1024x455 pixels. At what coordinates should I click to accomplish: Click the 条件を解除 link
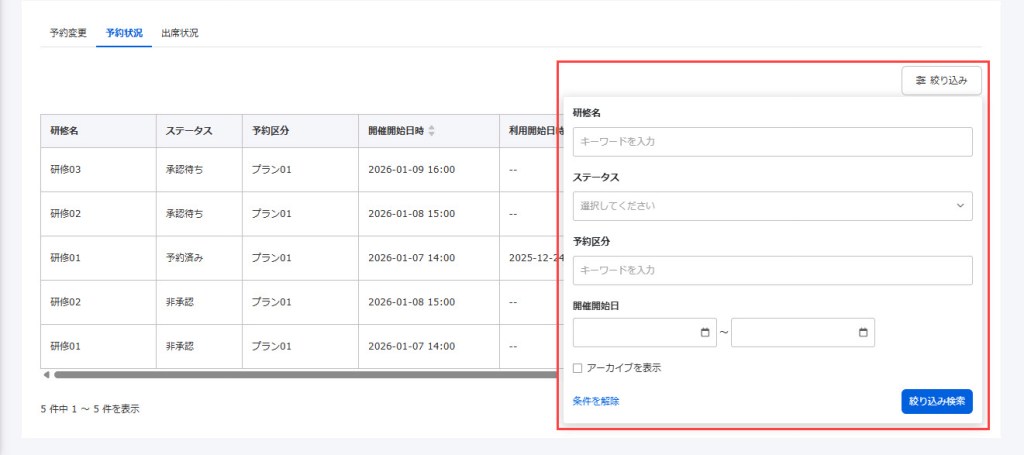click(x=596, y=401)
